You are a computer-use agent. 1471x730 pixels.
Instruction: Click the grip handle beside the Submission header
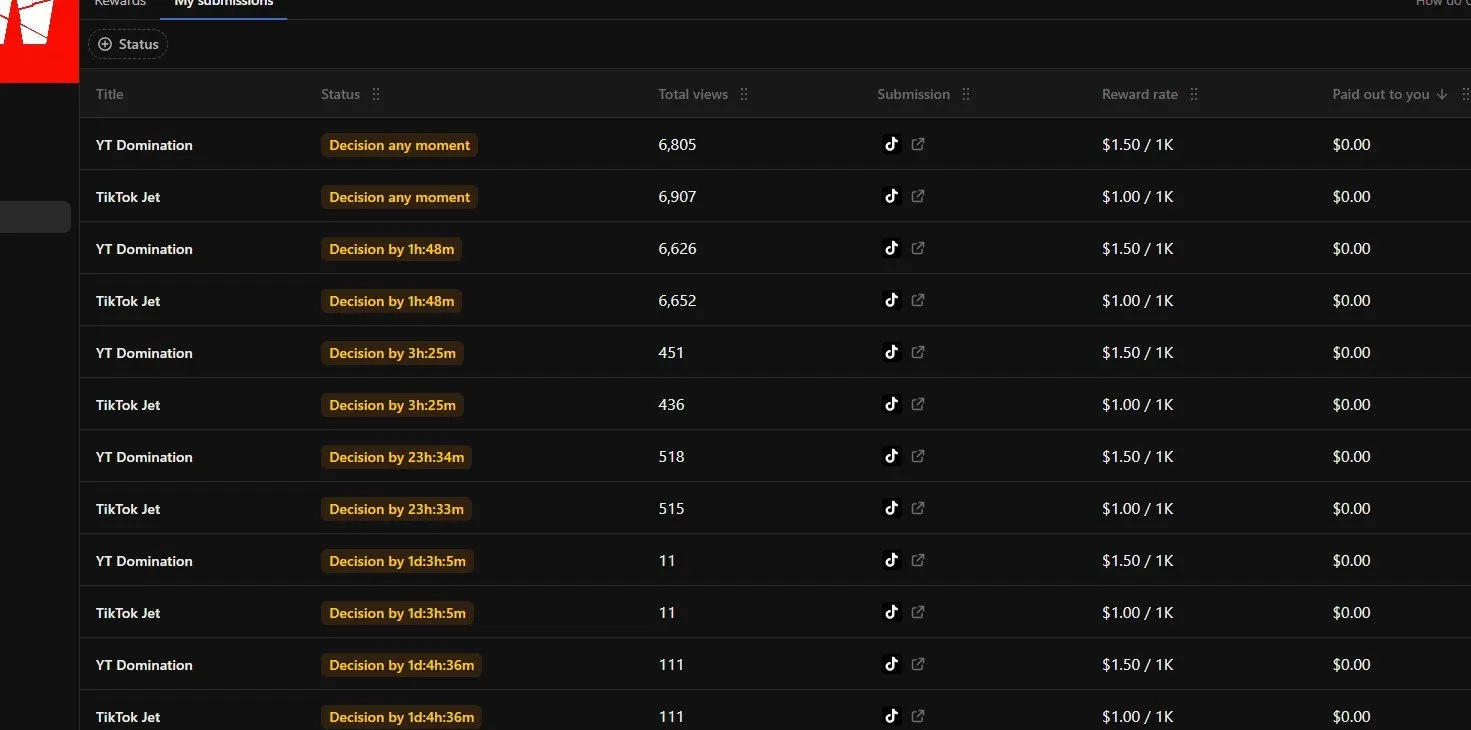click(x=966, y=94)
